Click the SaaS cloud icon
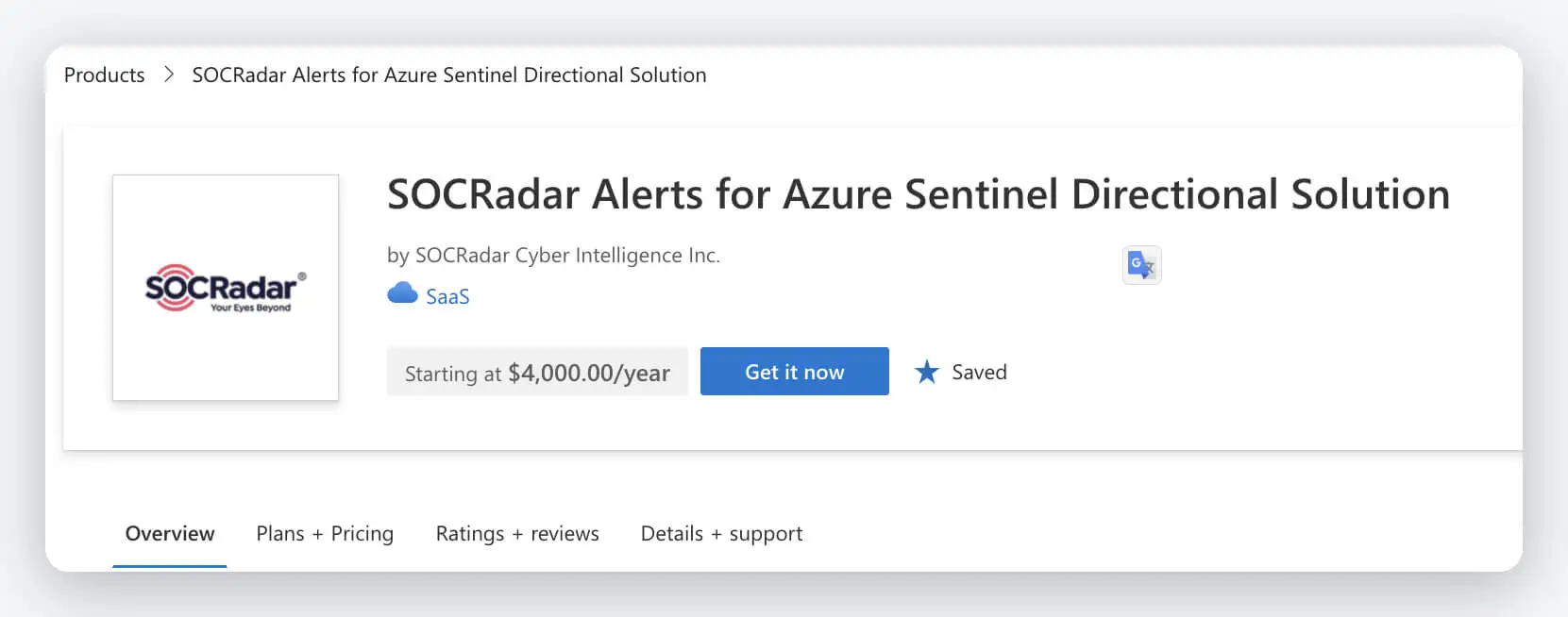1568x617 pixels. pyautogui.click(x=402, y=293)
